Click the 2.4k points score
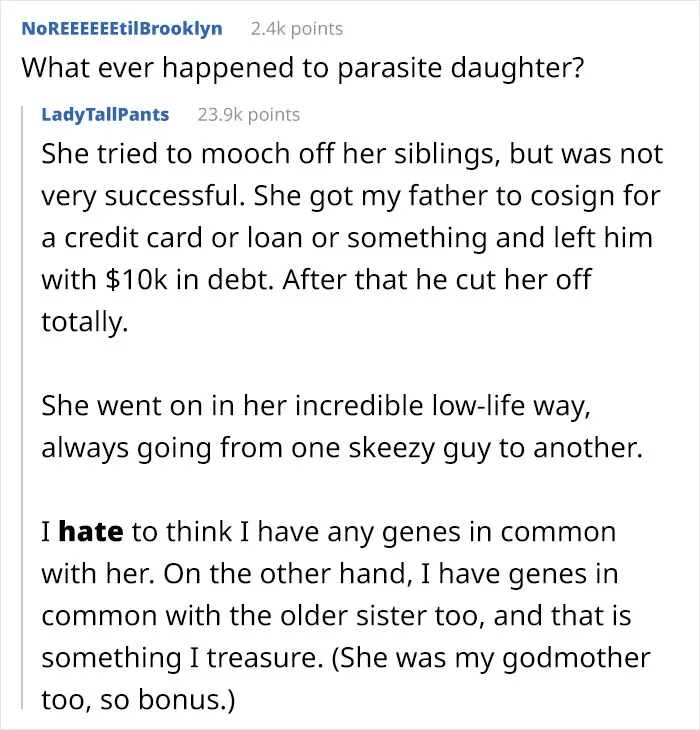The image size is (700, 730). pyautogui.click(x=296, y=29)
